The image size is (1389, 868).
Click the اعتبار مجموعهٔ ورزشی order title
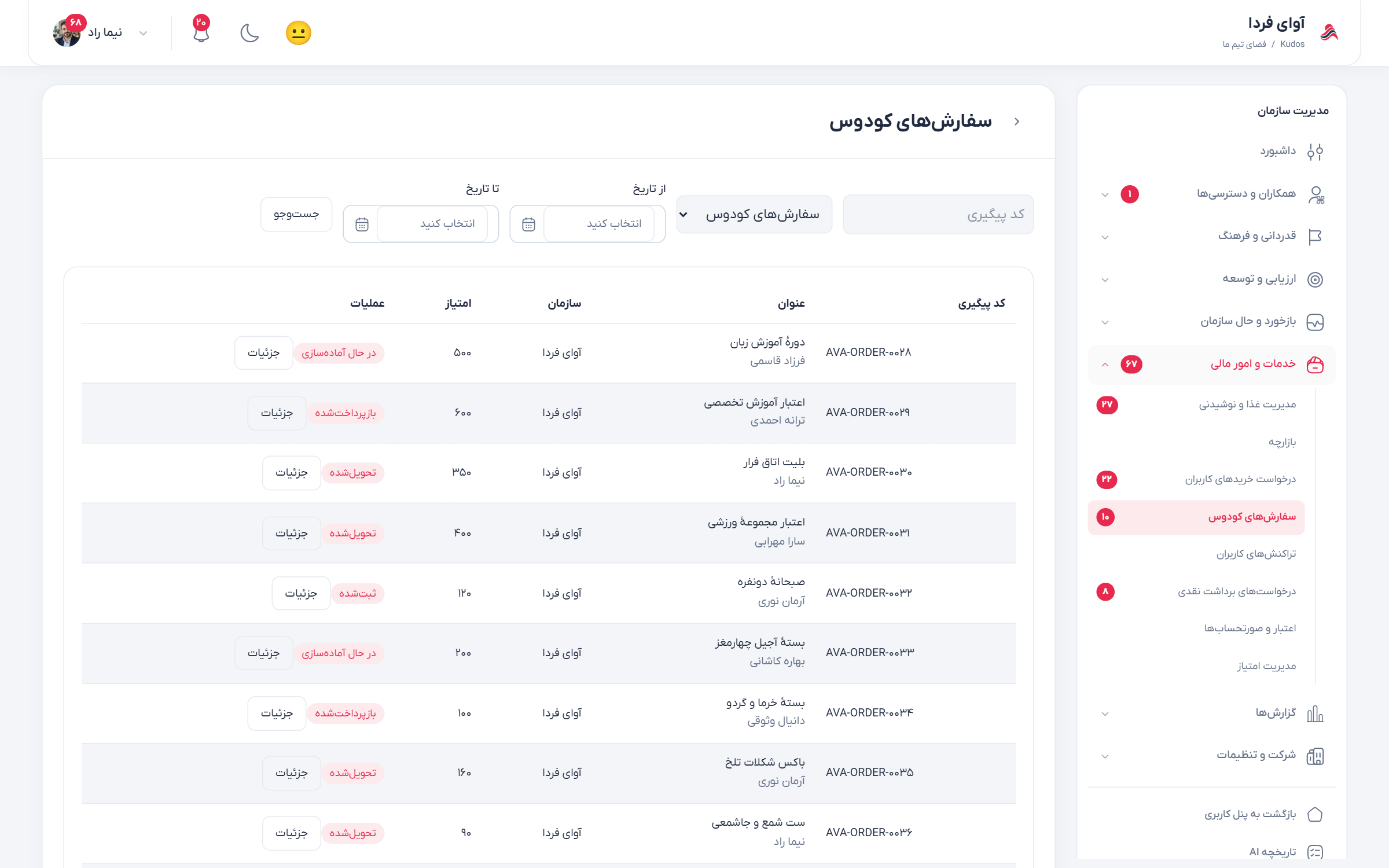click(756, 523)
